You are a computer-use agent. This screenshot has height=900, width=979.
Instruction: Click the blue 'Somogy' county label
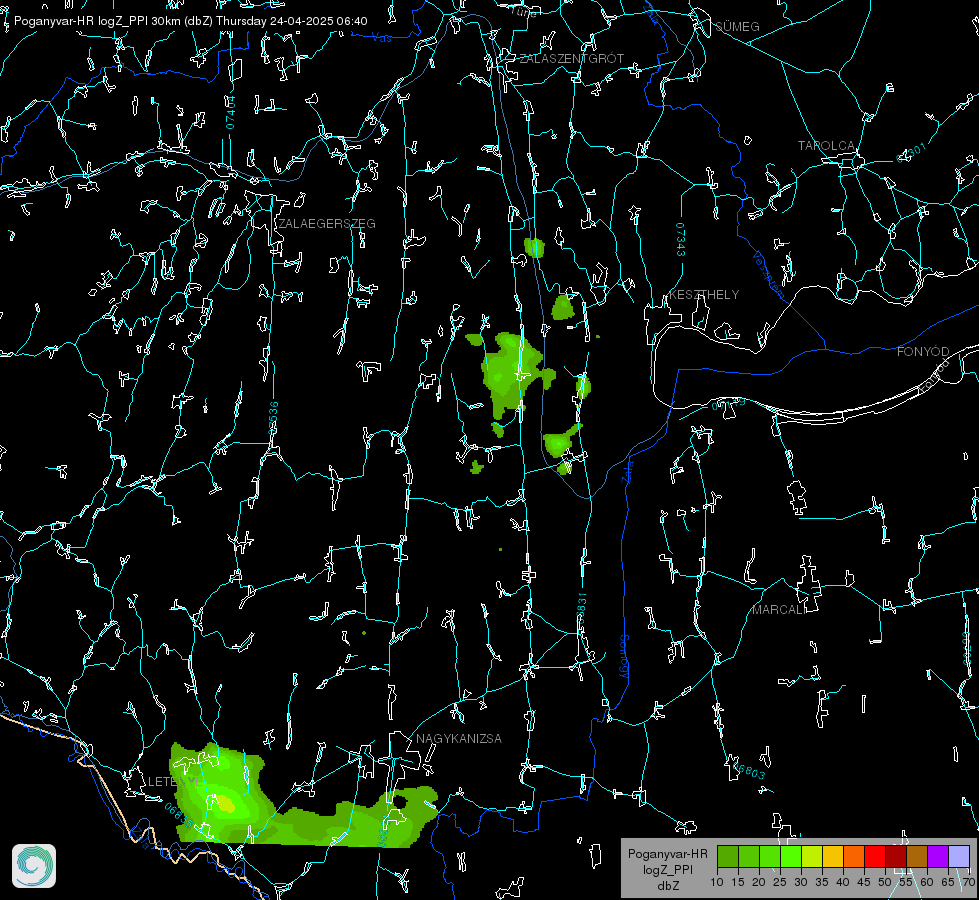[x=624, y=658]
